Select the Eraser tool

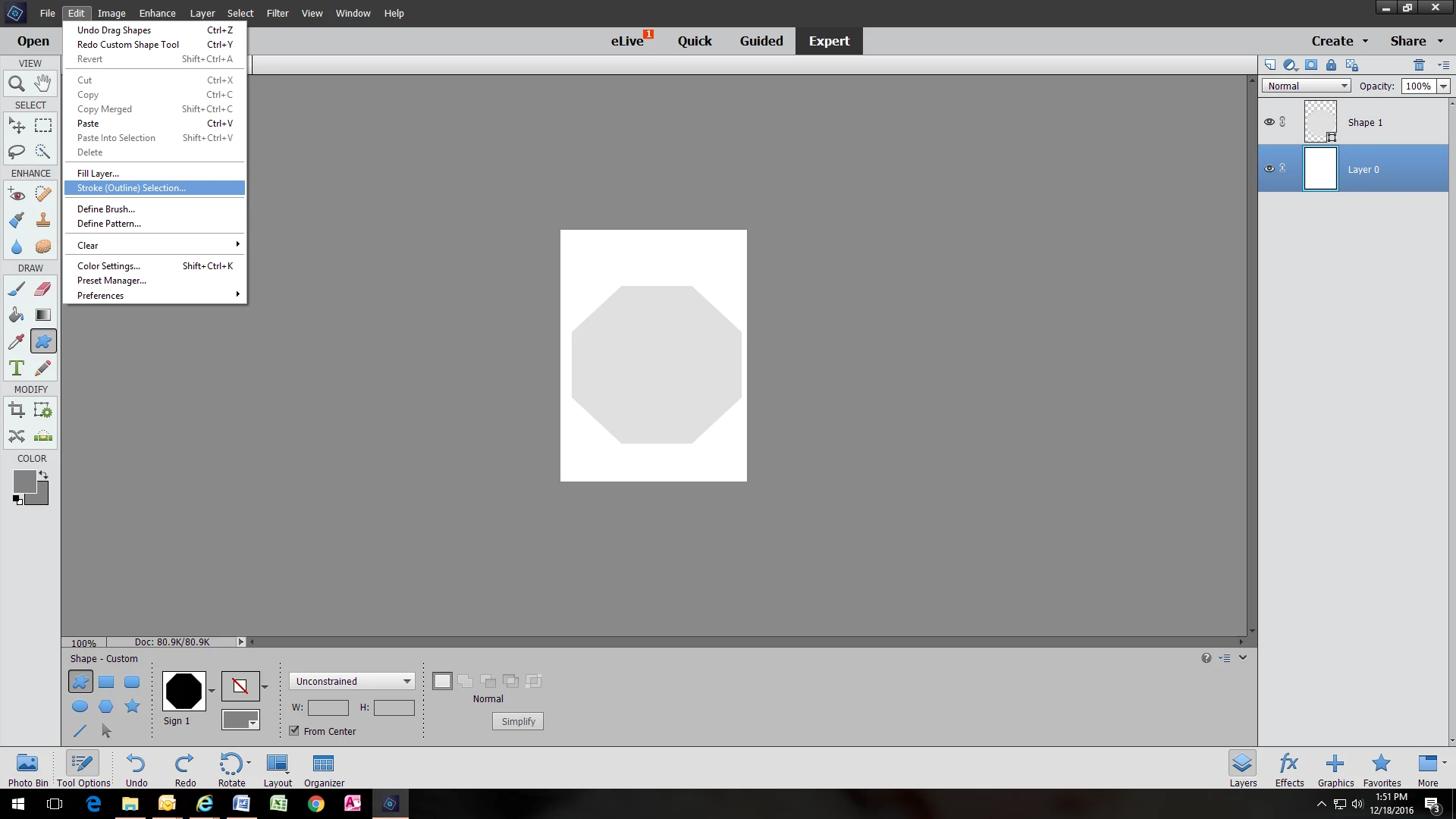43,289
